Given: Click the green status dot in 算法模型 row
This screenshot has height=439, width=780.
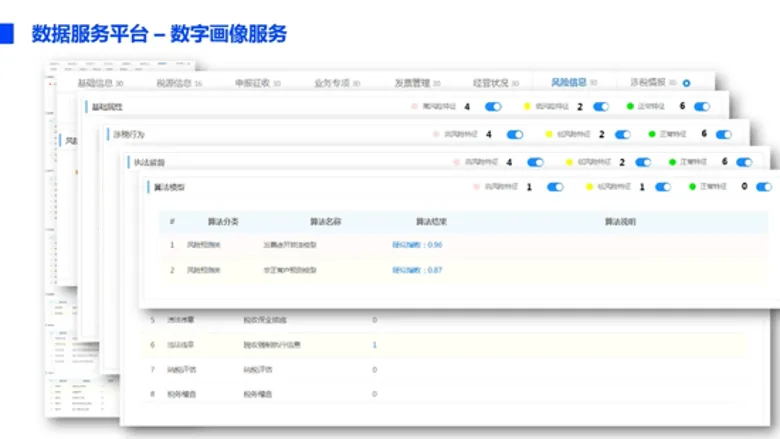Looking at the screenshot, I should click(x=692, y=186).
